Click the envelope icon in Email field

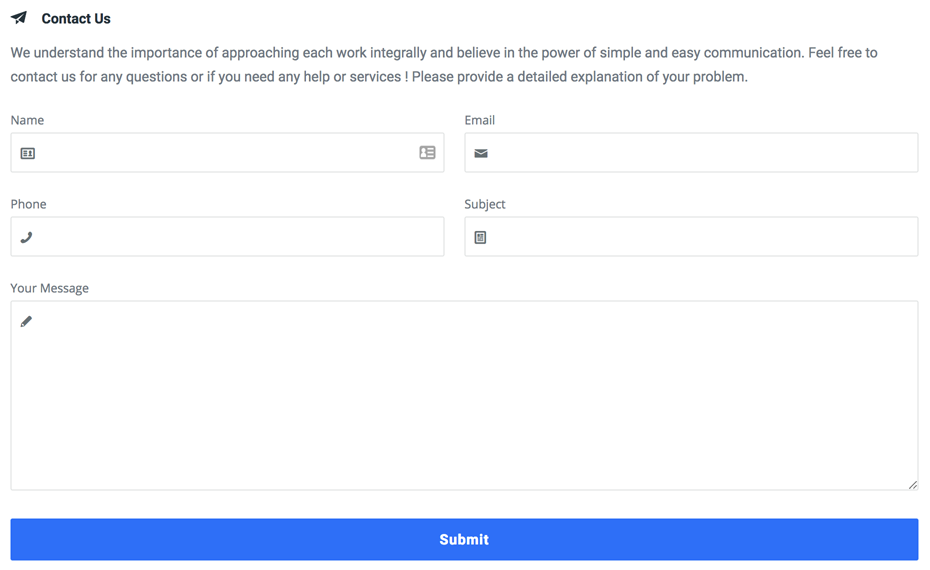[481, 154]
